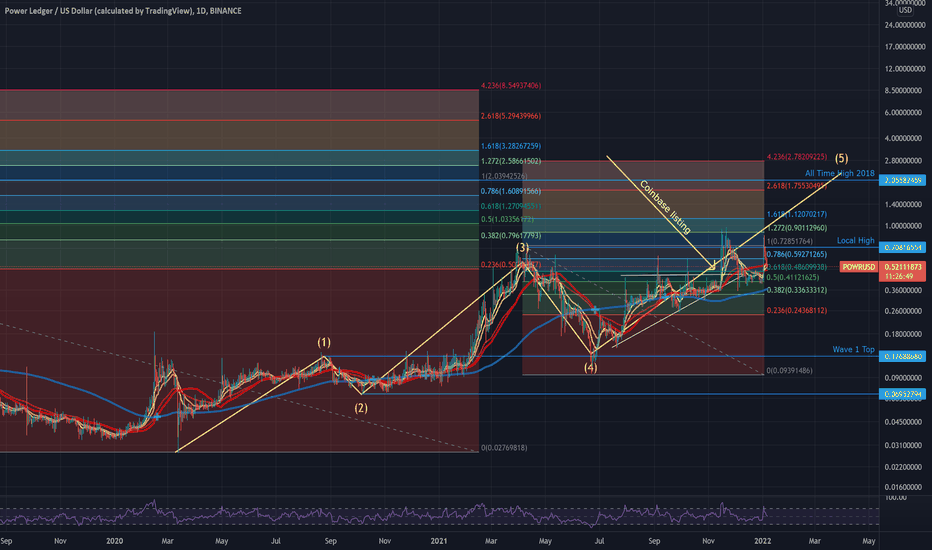Click the 0.70816 Local High price tag
932x550 pixels.
(x=902, y=247)
